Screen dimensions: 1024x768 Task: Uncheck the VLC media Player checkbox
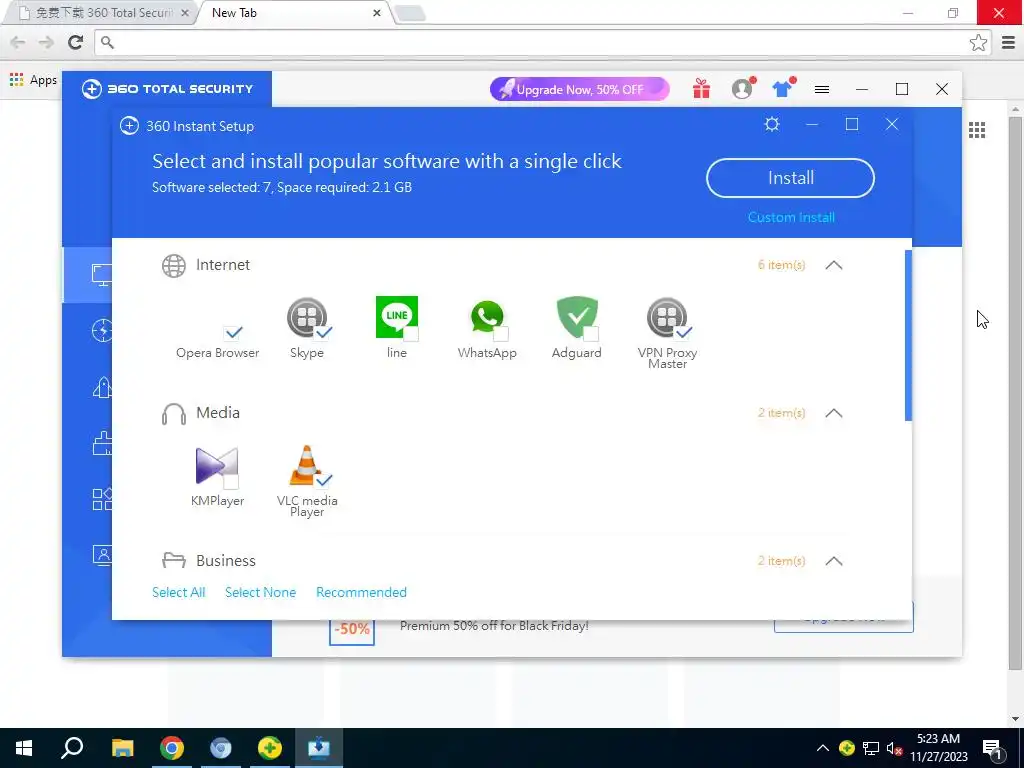[323, 481]
